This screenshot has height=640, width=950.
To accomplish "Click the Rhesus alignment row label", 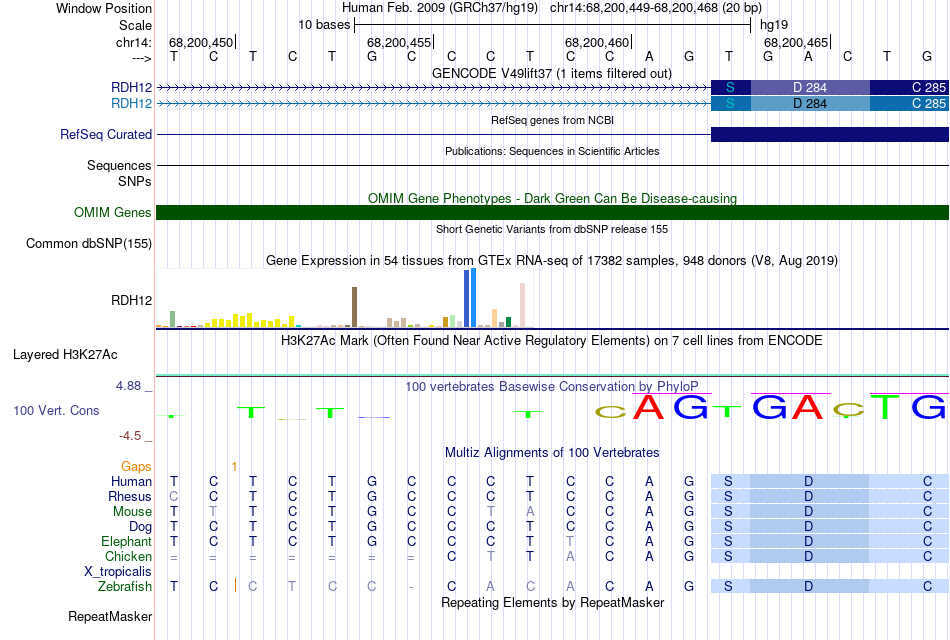I will pyautogui.click(x=130, y=496).
